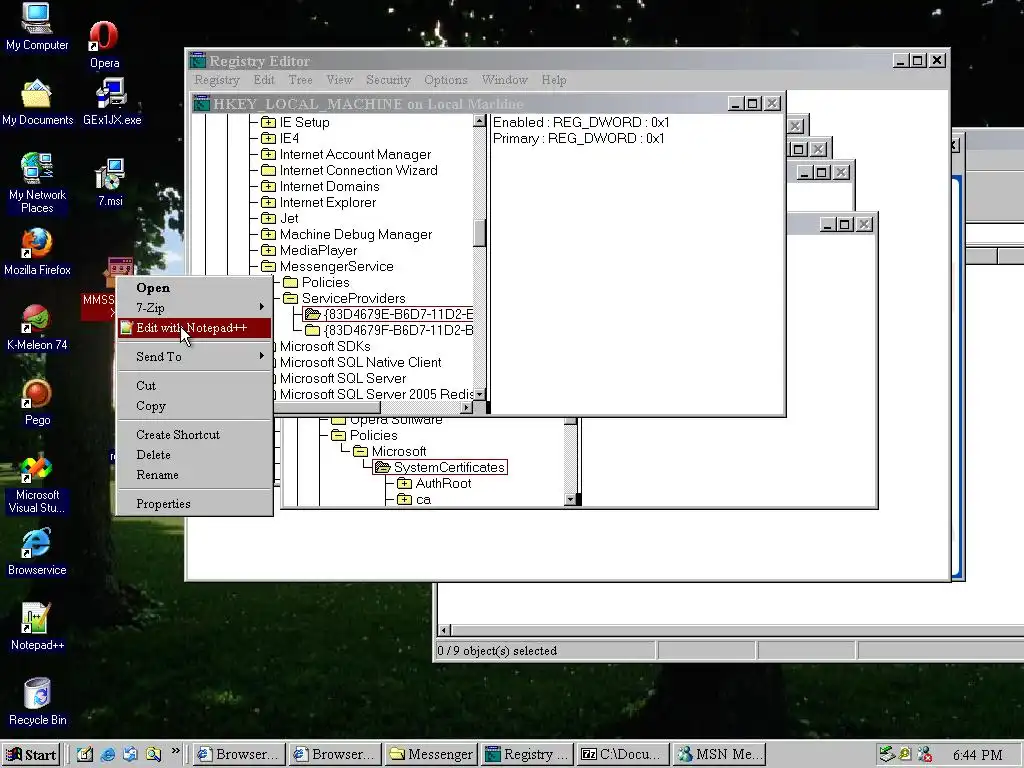The image size is (1024, 768).
Task: Click the HKEY_LOCAL_MACHINE tree scroll-up arrow
Action: [x=480, y=121]
